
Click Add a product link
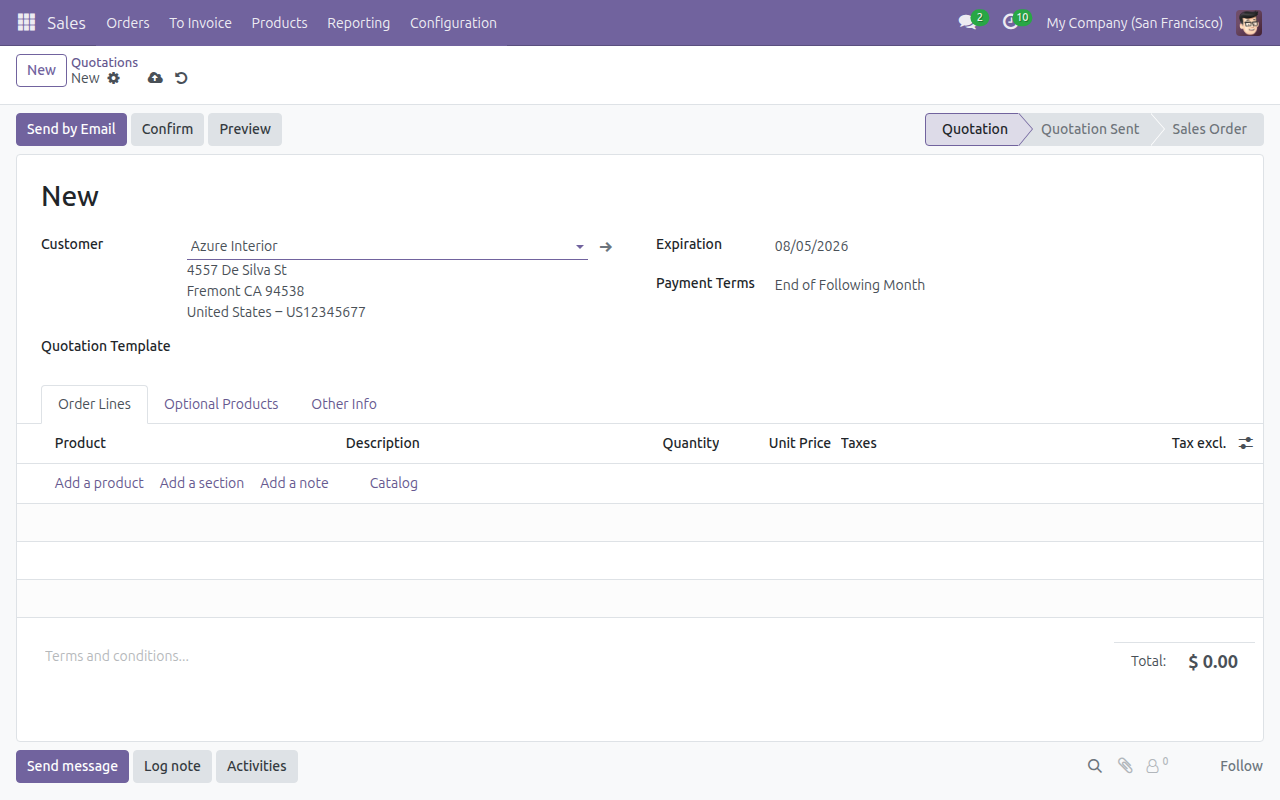pyautogui.click(x=99, y=483)
